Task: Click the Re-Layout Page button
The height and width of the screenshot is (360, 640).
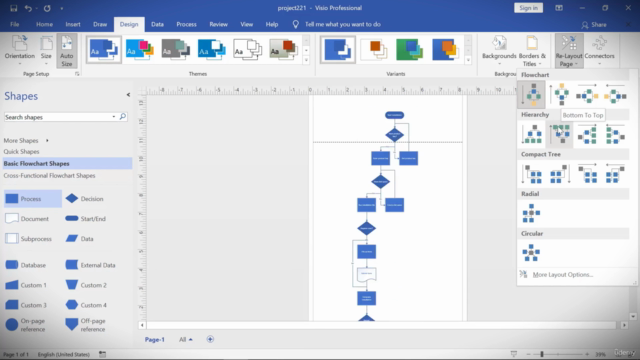Action: pyautogui.click(x=569, y=51)
